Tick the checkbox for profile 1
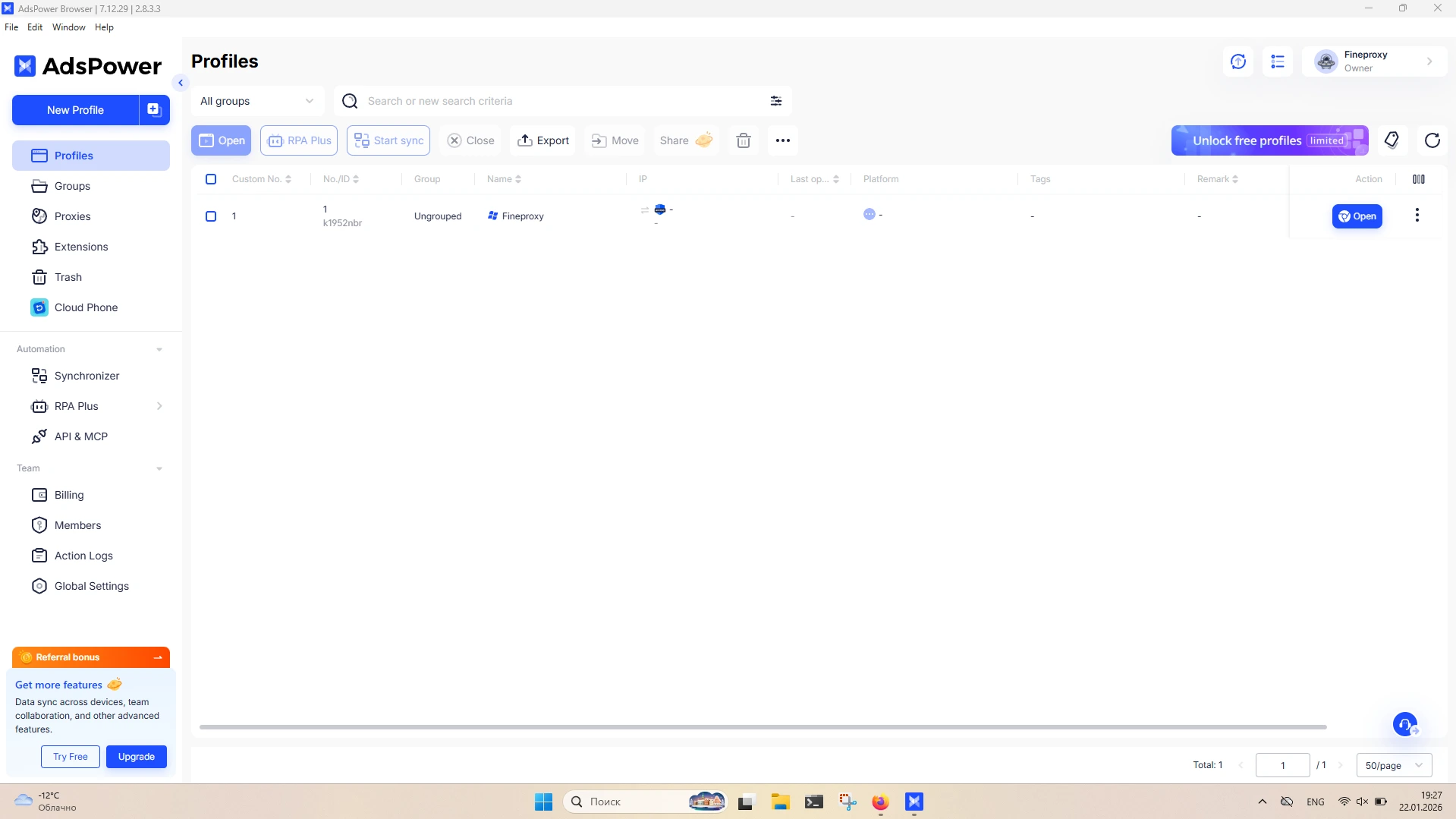This screenshot has height=819, width=1456. pyautogui.click(x=211, y=216)
